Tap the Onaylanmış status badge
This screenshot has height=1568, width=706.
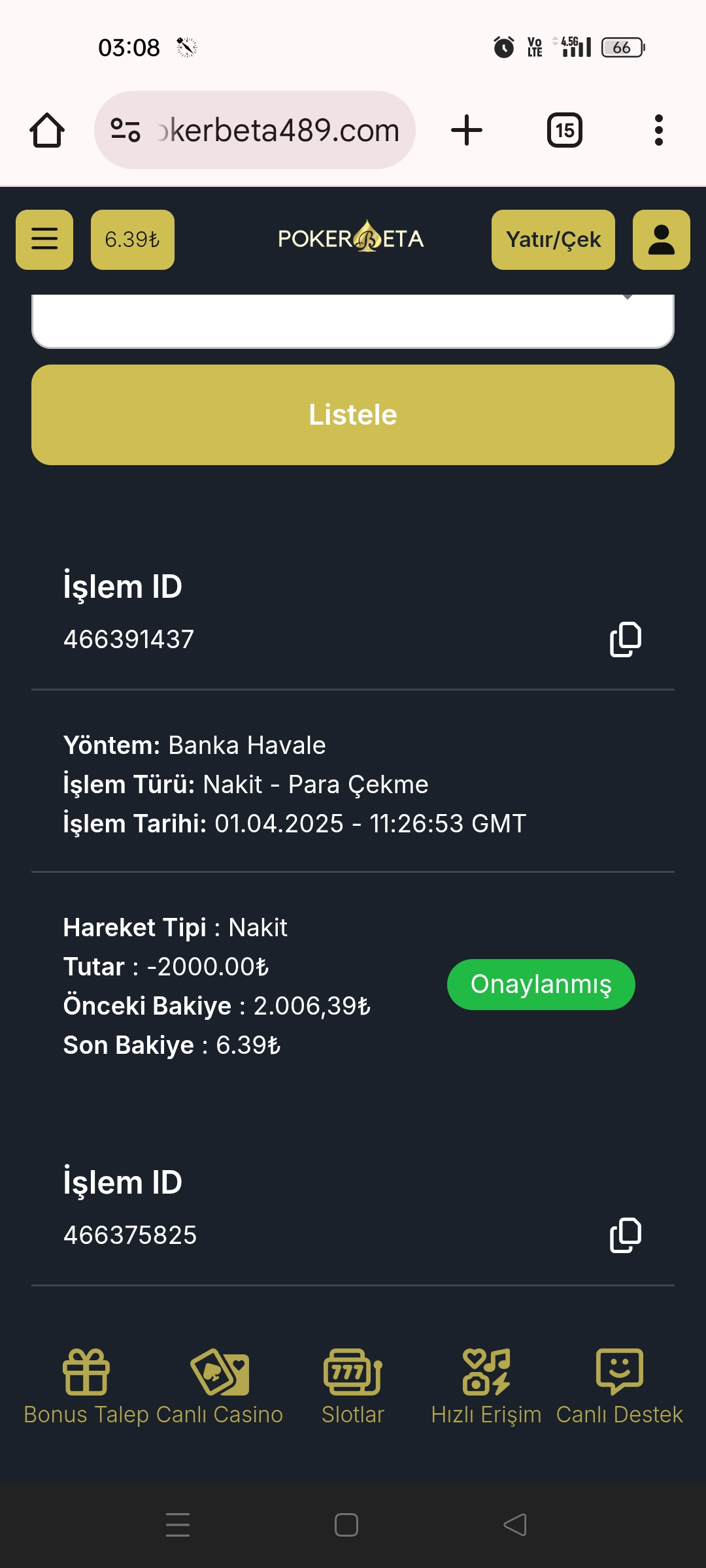541,984
